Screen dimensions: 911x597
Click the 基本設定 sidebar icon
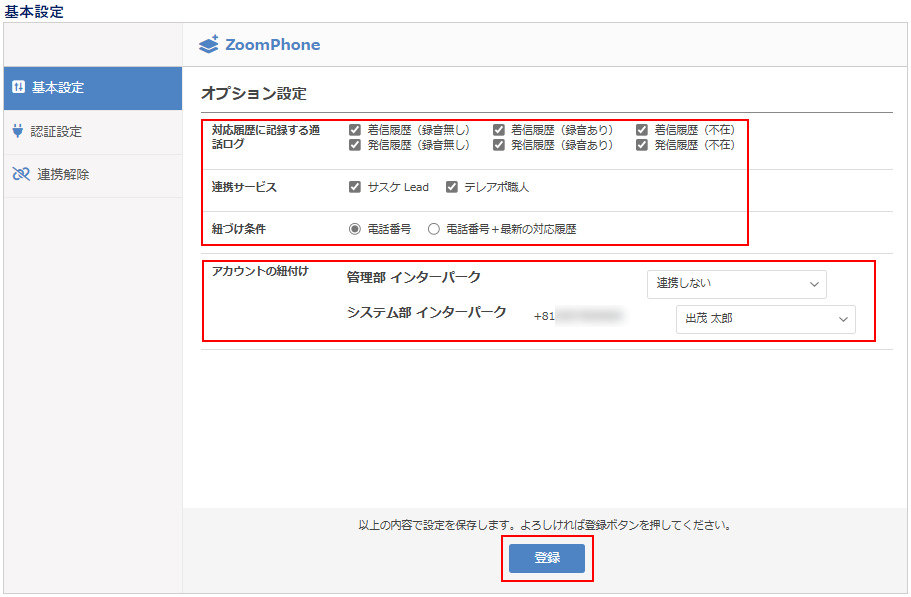coord(19,87)
